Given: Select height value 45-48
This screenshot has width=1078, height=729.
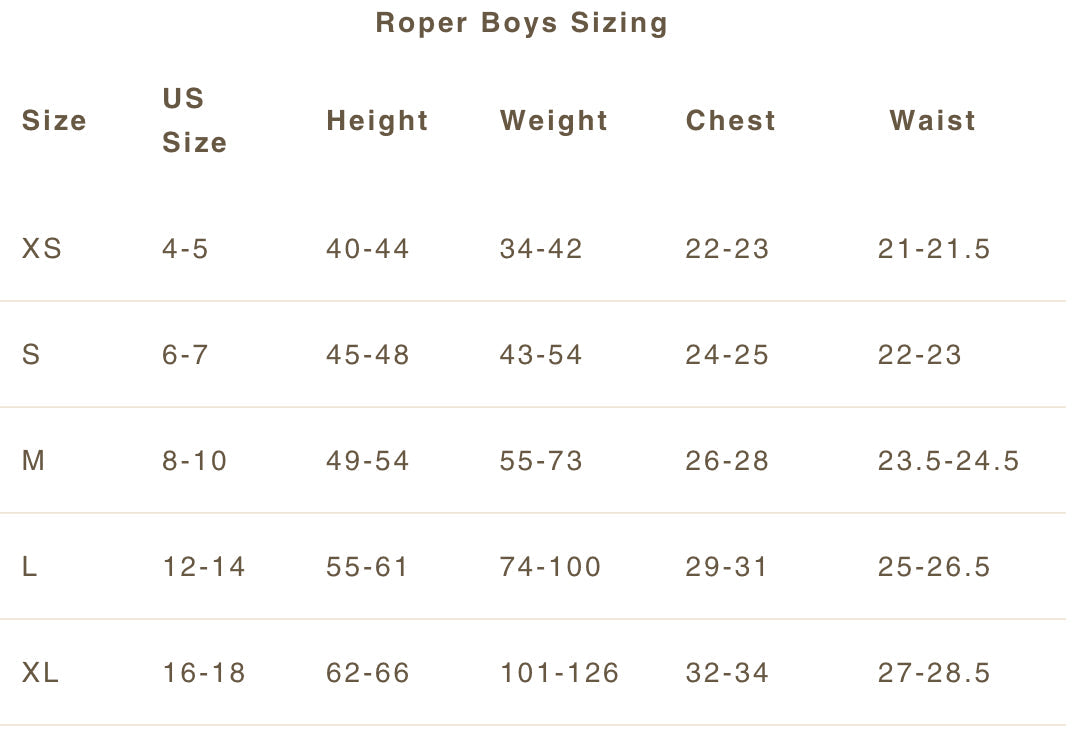Looking at the screenshot, I should click(x=368, y=355).
